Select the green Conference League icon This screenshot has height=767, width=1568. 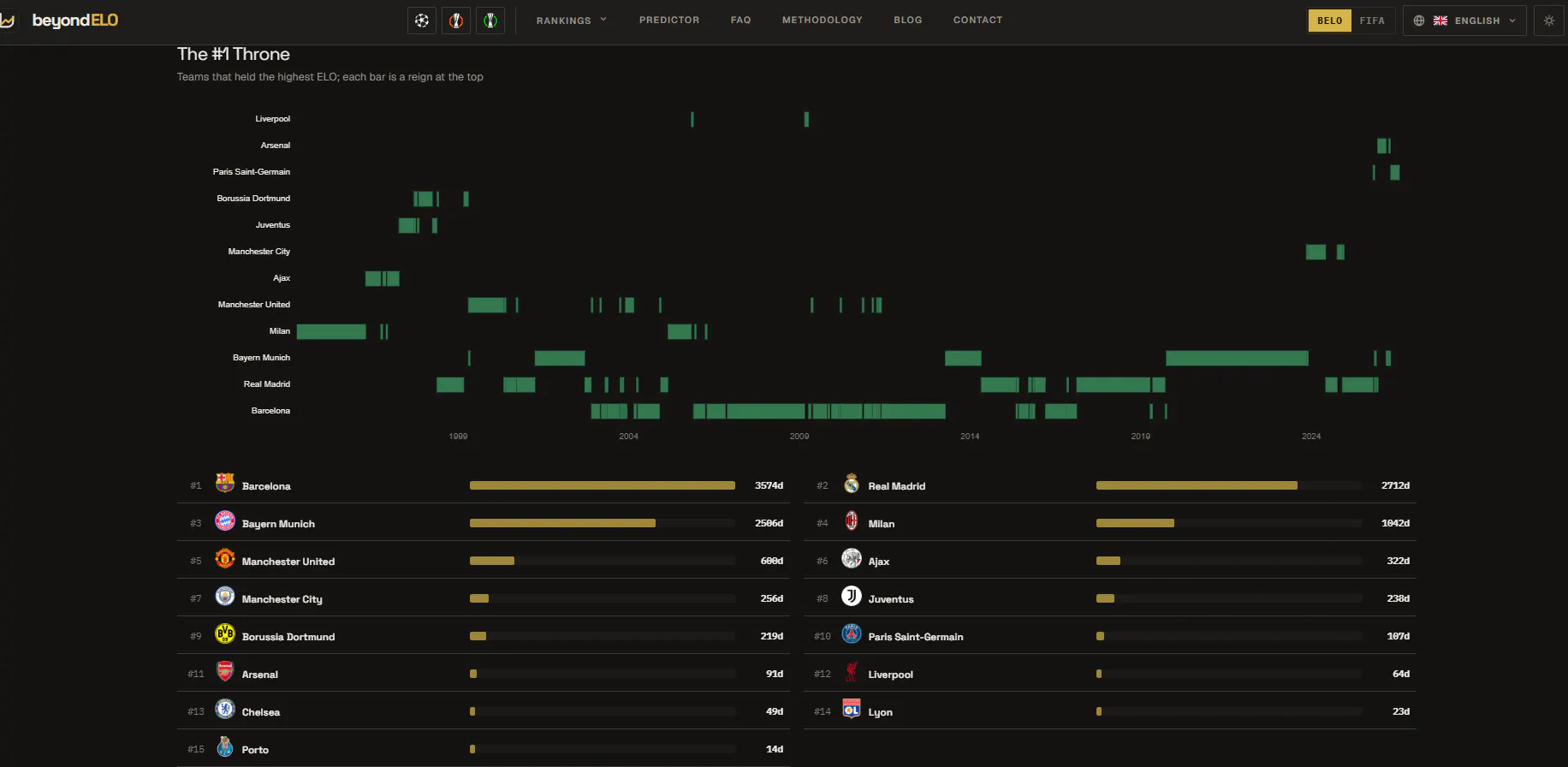coord(490,21)
